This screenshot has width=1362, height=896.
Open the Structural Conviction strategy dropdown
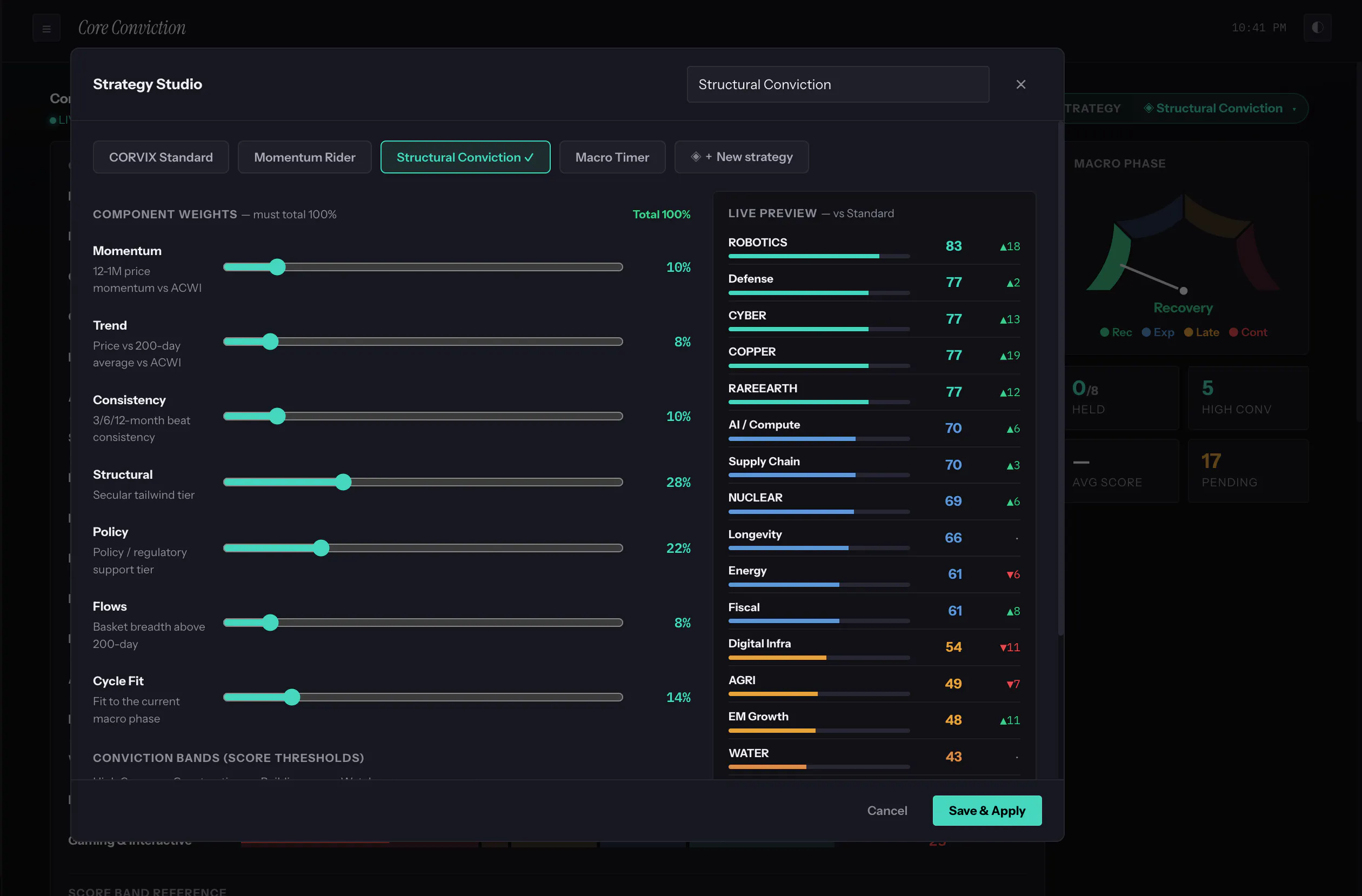tap(1218, 108)
